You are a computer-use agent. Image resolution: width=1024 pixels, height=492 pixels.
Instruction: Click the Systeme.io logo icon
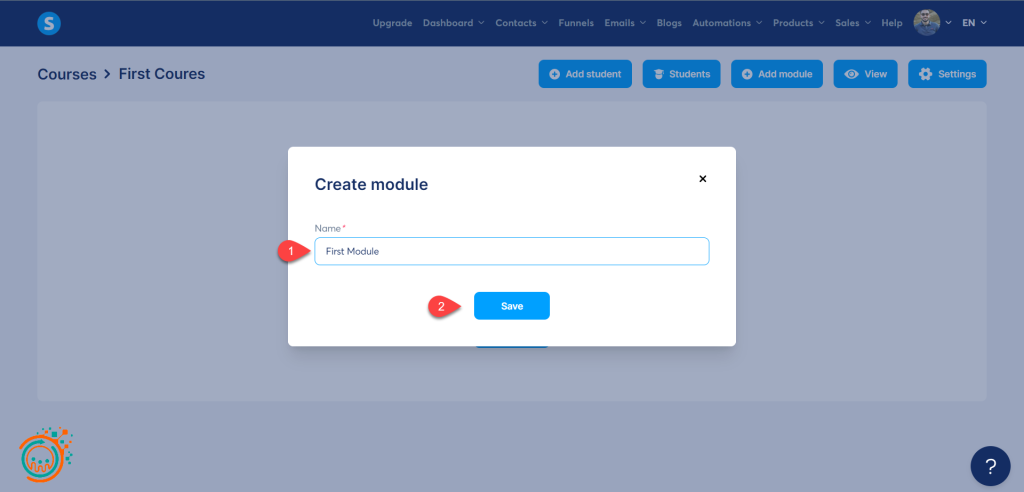[48, 23]
